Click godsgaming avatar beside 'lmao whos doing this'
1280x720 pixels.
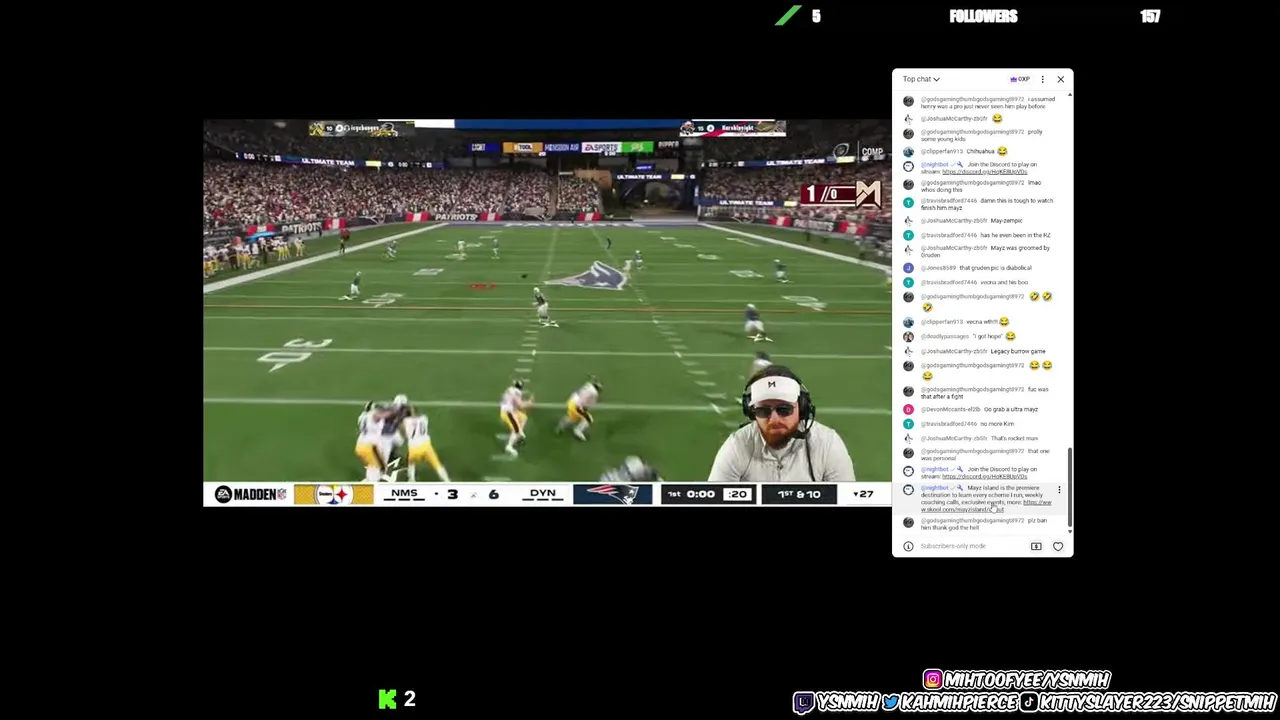tap(908, 184)
